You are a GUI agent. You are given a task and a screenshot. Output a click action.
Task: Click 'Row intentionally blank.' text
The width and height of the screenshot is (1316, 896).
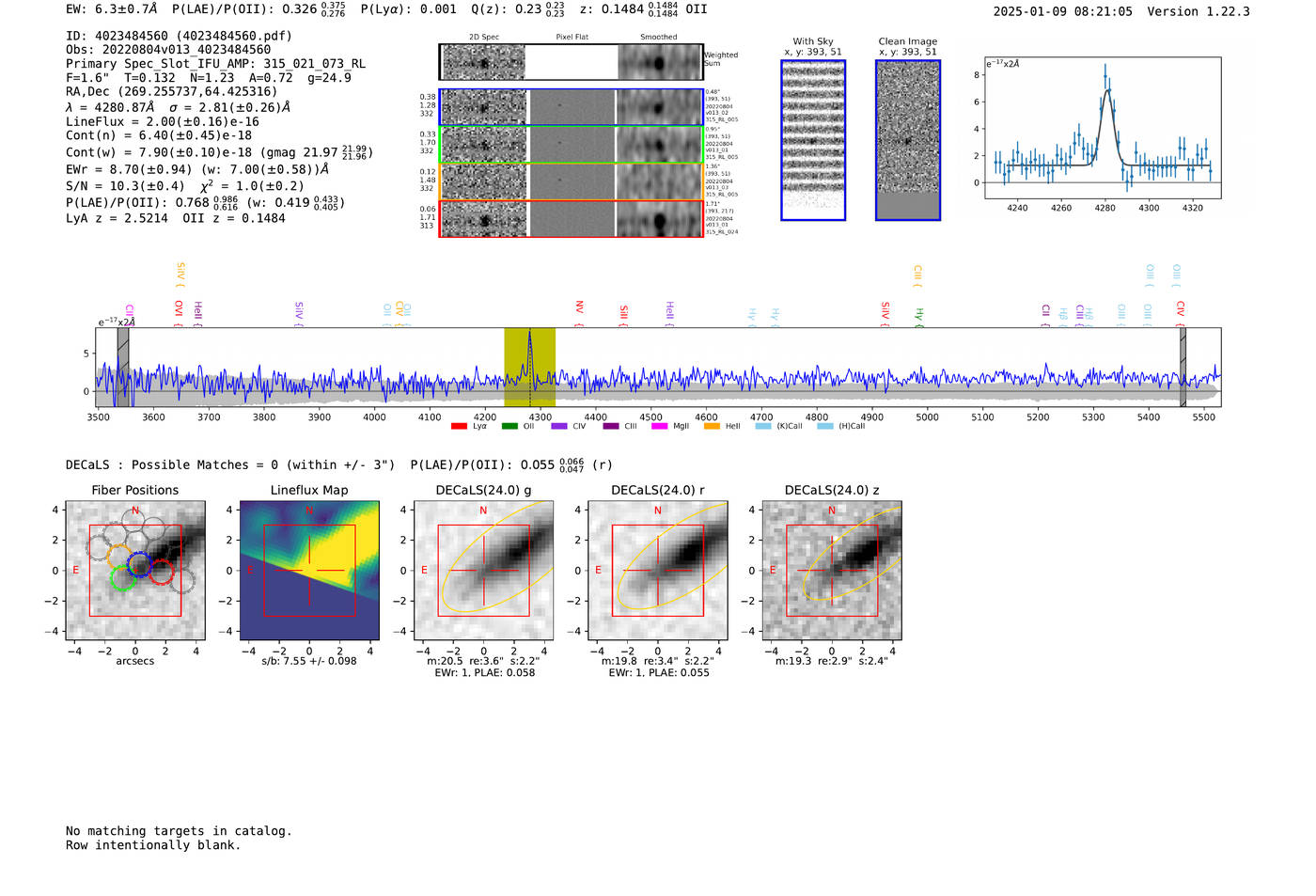click(x=153, y=845)
